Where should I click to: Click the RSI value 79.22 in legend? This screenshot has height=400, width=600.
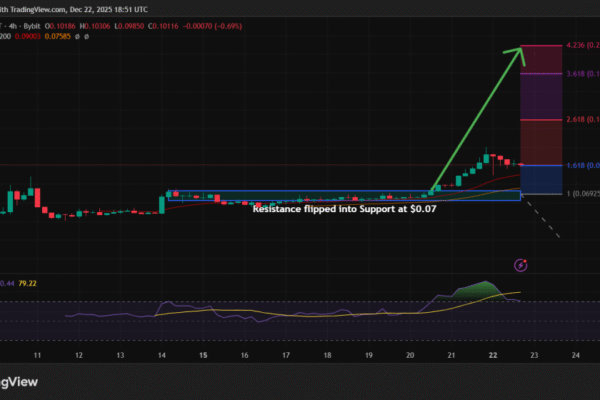click(x=40, y=284)
